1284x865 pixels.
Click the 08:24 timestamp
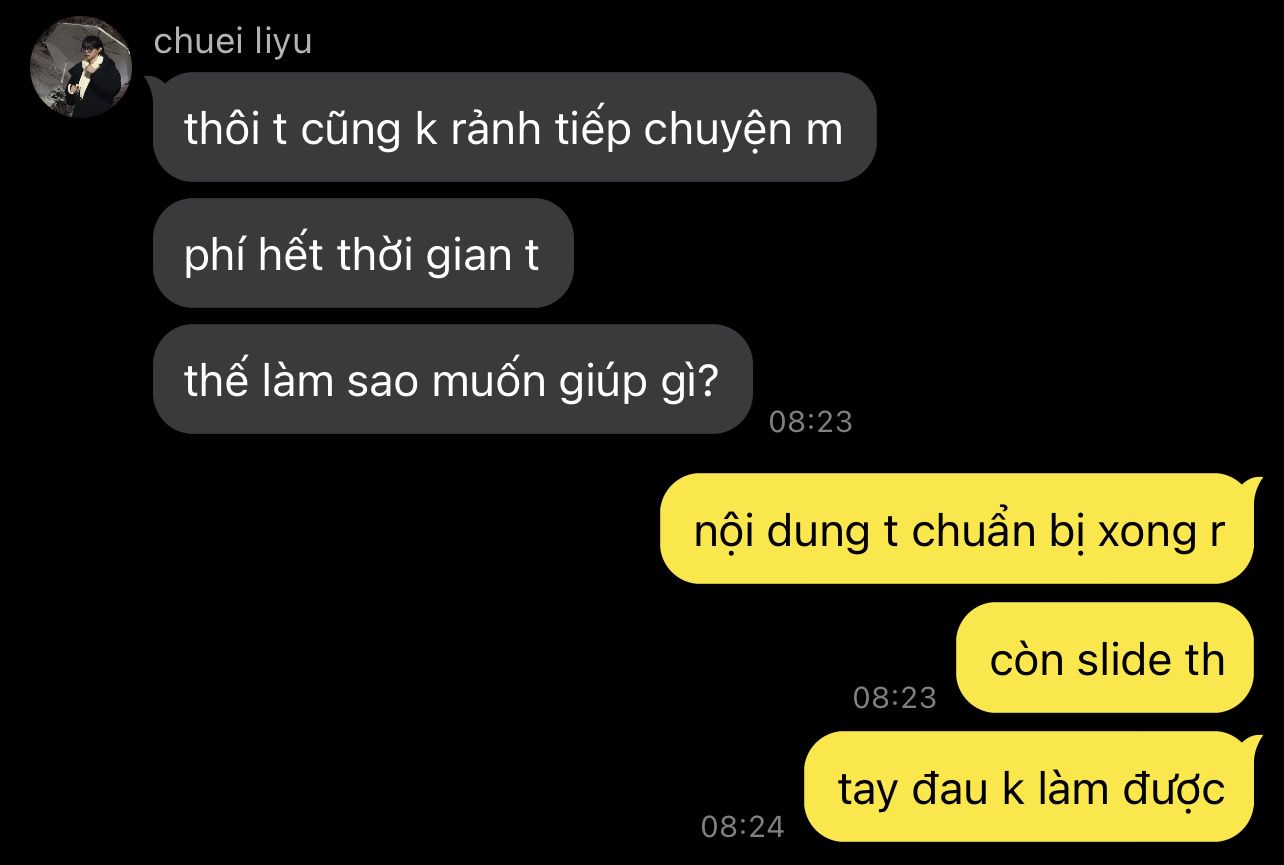tap(743, 826)
